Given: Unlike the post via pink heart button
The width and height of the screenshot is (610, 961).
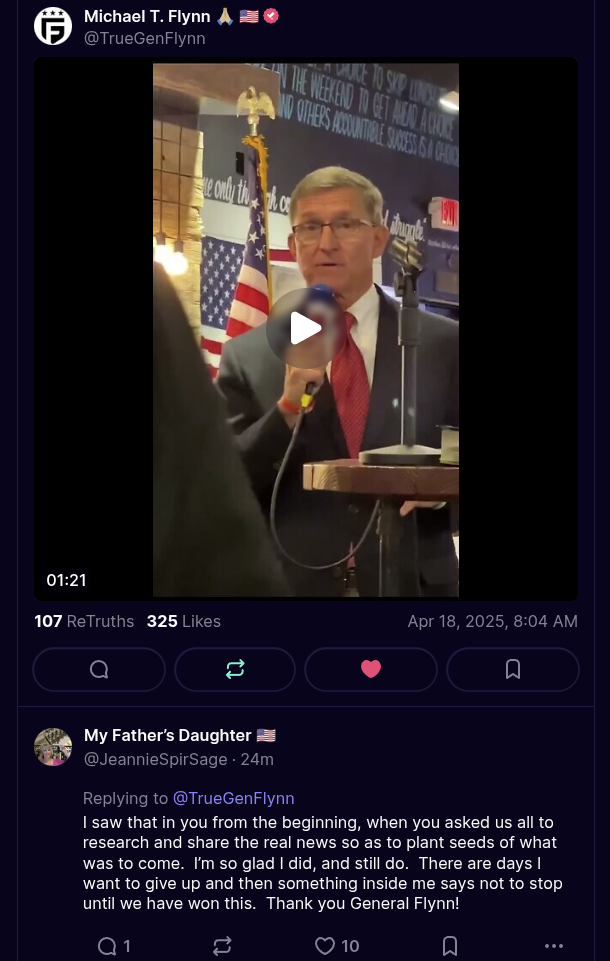Looking at the screenshot, I should coord(371,669).
